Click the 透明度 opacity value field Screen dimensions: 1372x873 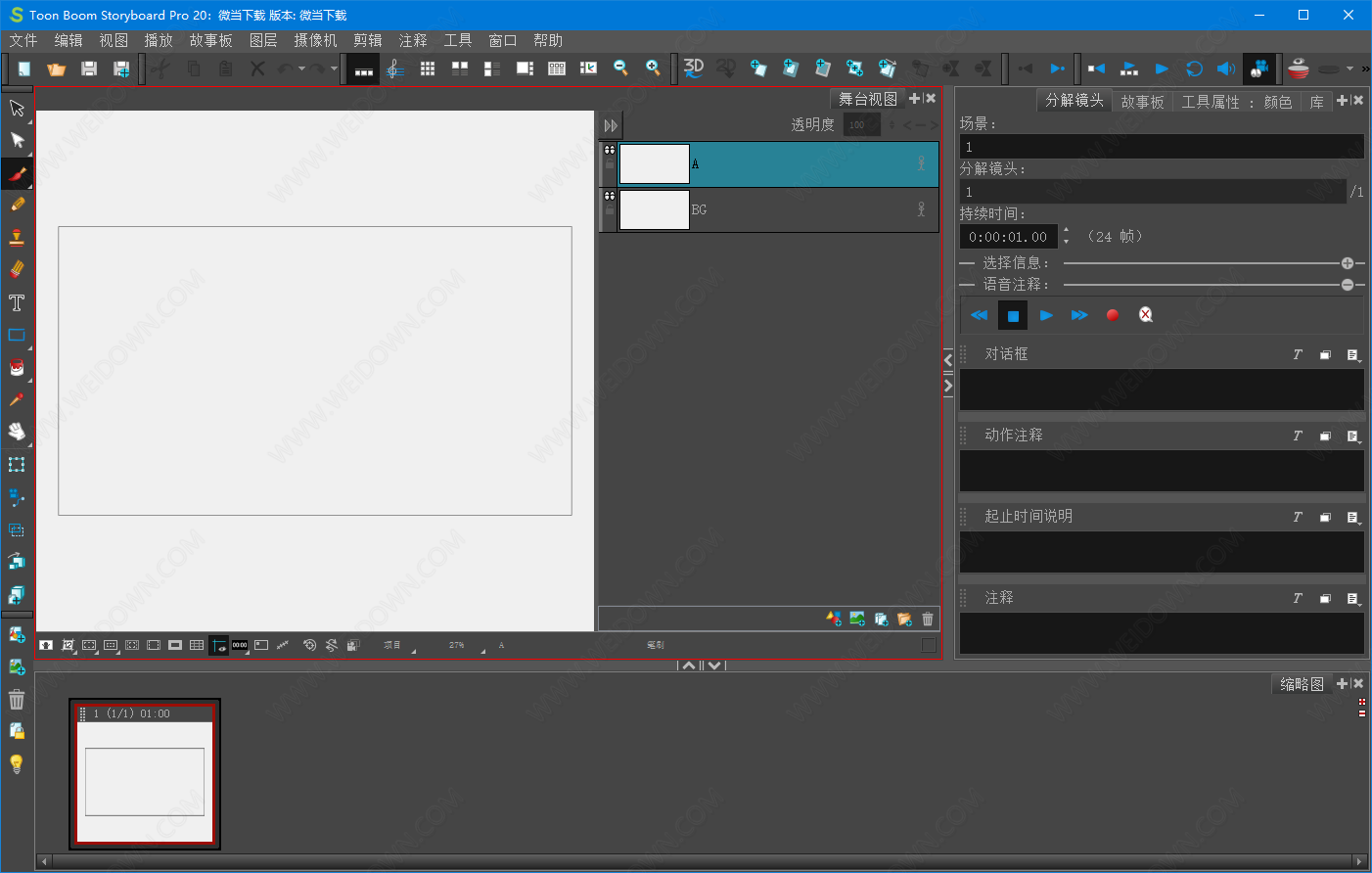pos(861,124)
